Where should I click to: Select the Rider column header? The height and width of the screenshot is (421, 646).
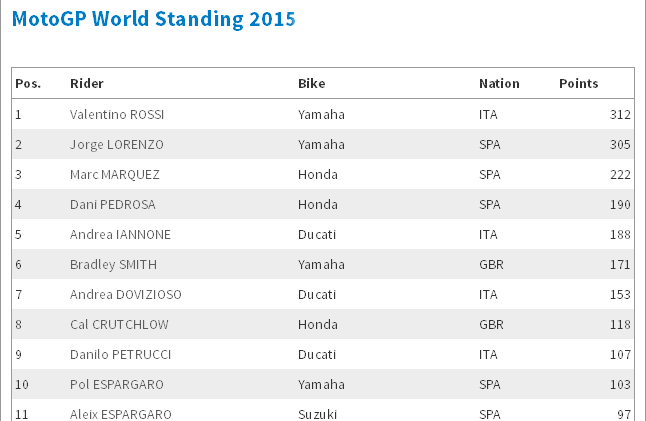tap(87, 84)
